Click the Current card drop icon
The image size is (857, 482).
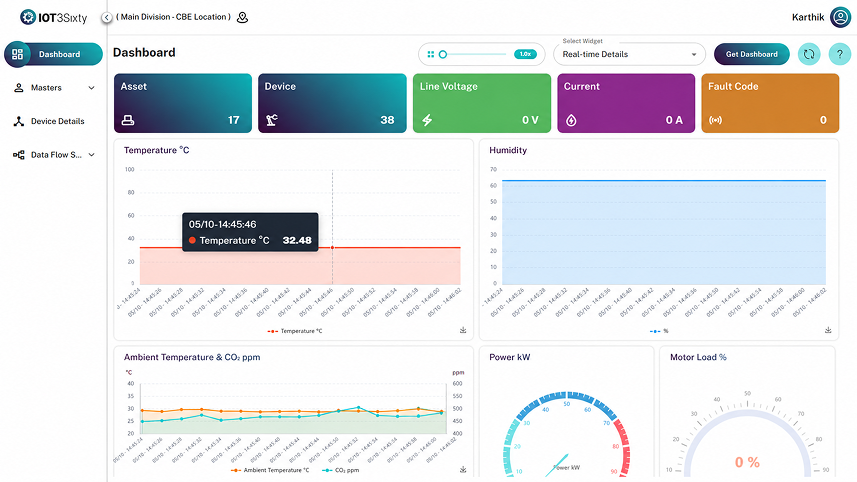pos(571,120)
